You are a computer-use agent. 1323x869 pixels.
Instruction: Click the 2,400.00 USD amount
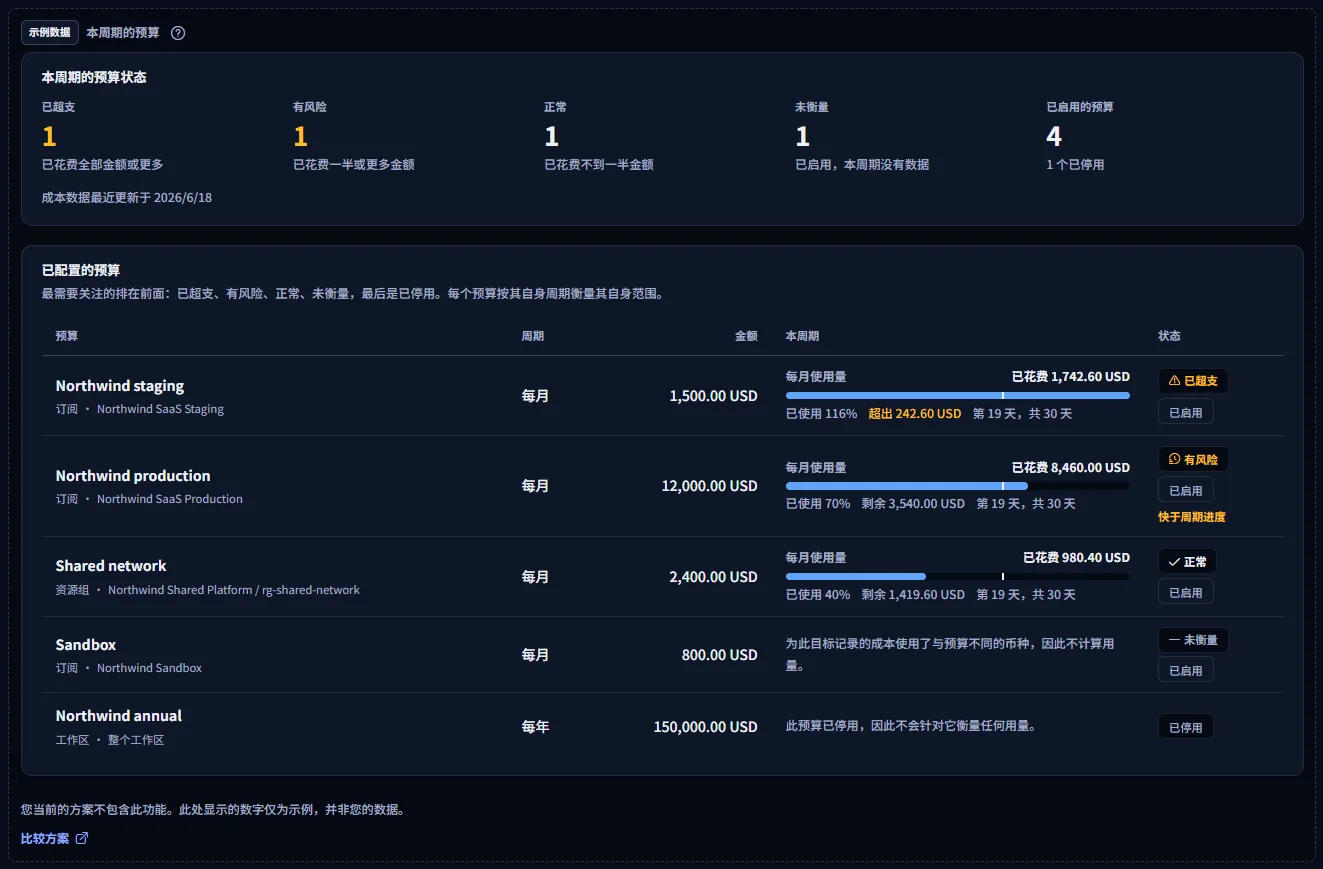click(x=714, y=577)
